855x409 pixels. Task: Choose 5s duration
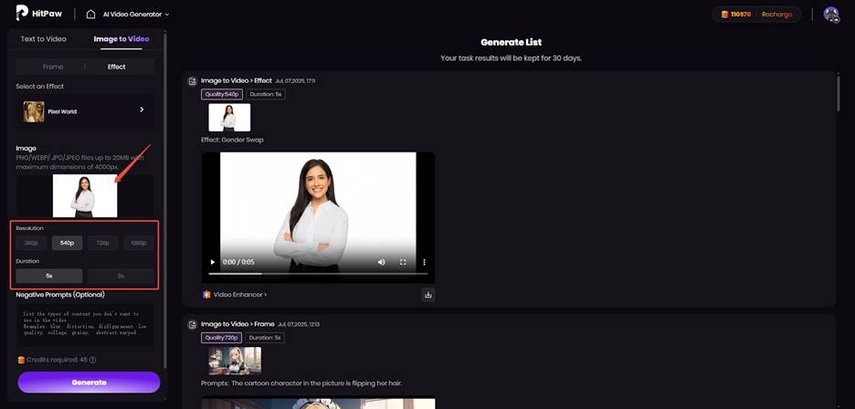tap(49, 276)
